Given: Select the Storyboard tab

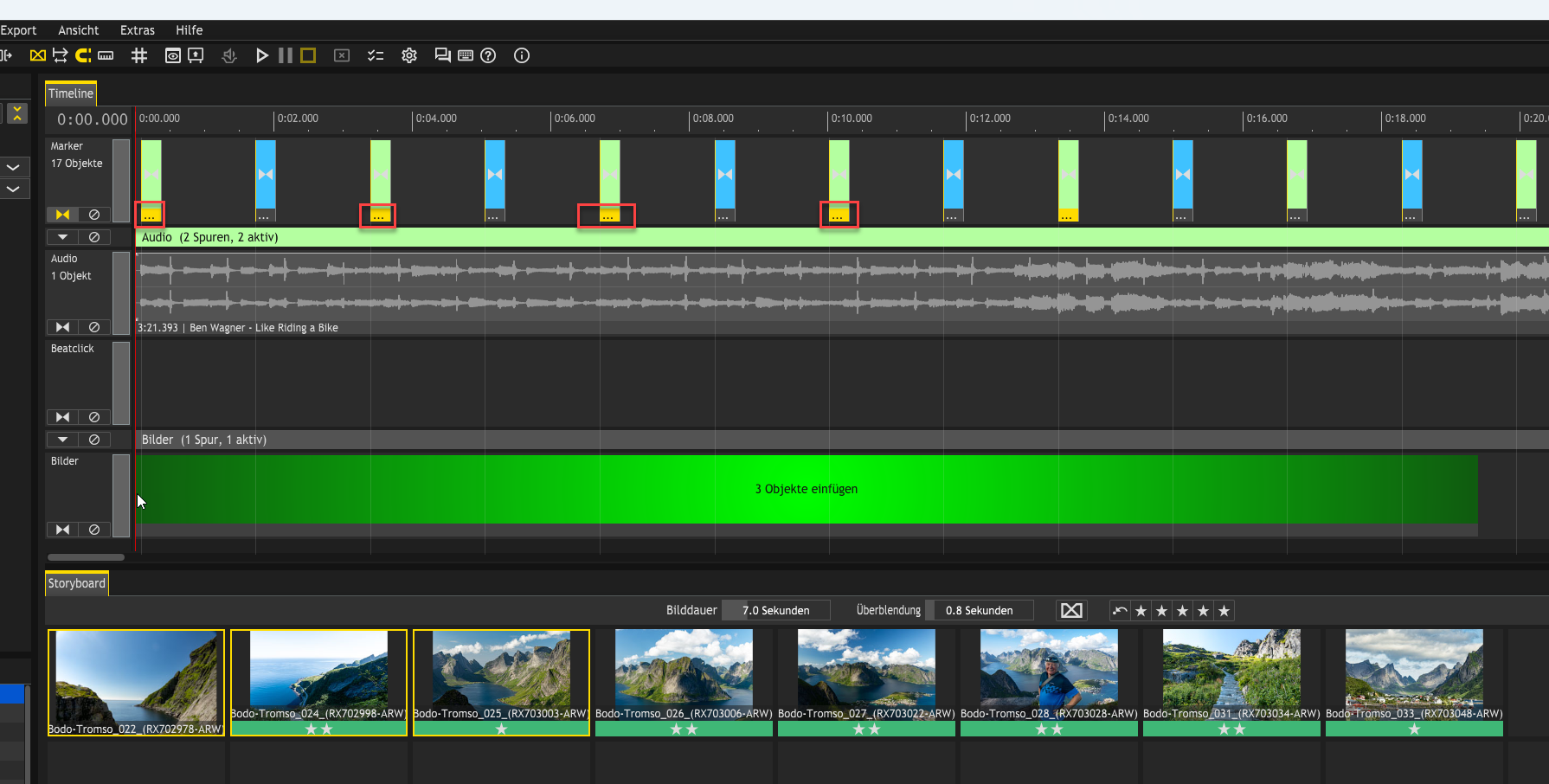Looking at the screenshot, I should pyautogui.click(x=77, y=583).
